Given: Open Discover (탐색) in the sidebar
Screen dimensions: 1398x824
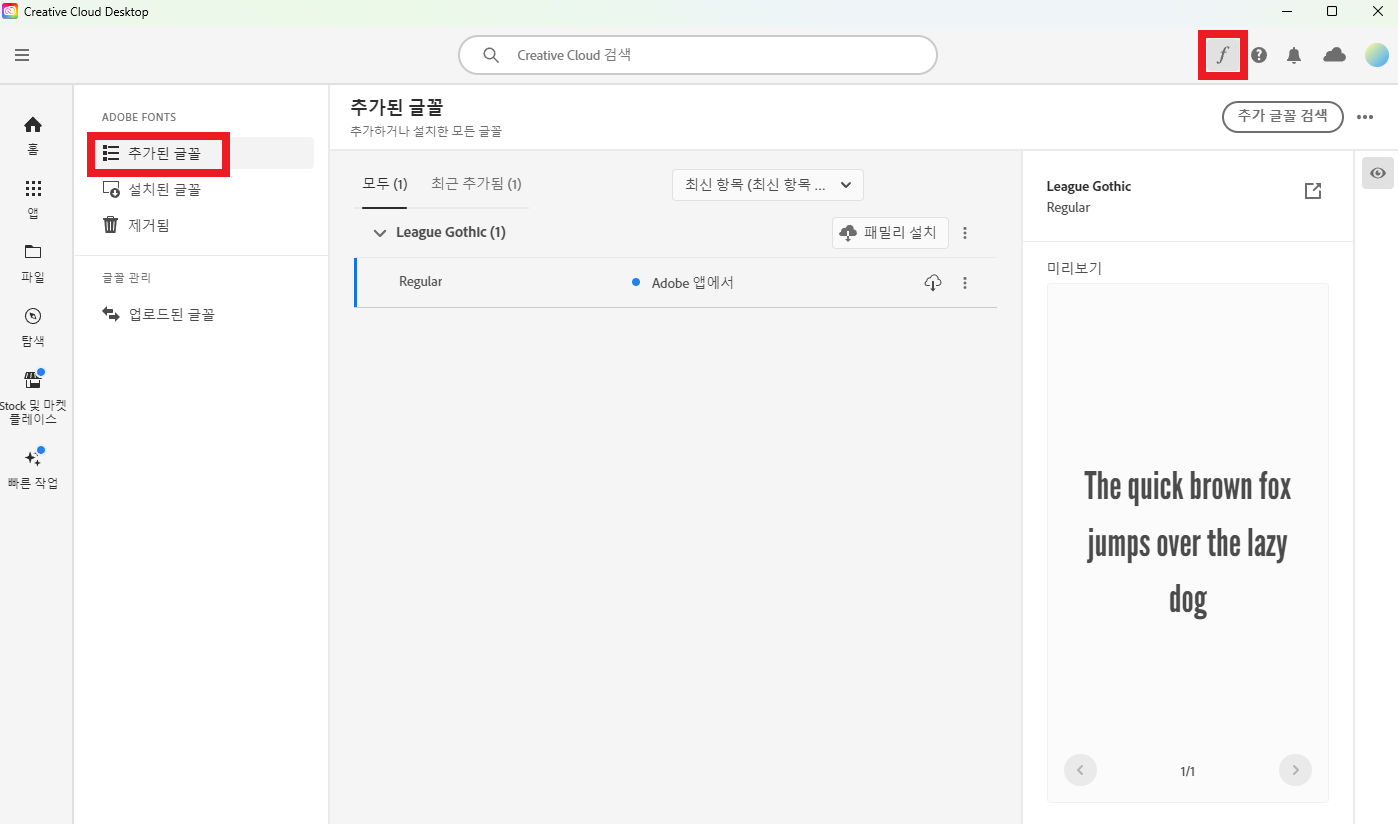Looking at the screenshot, I should 33,327.
